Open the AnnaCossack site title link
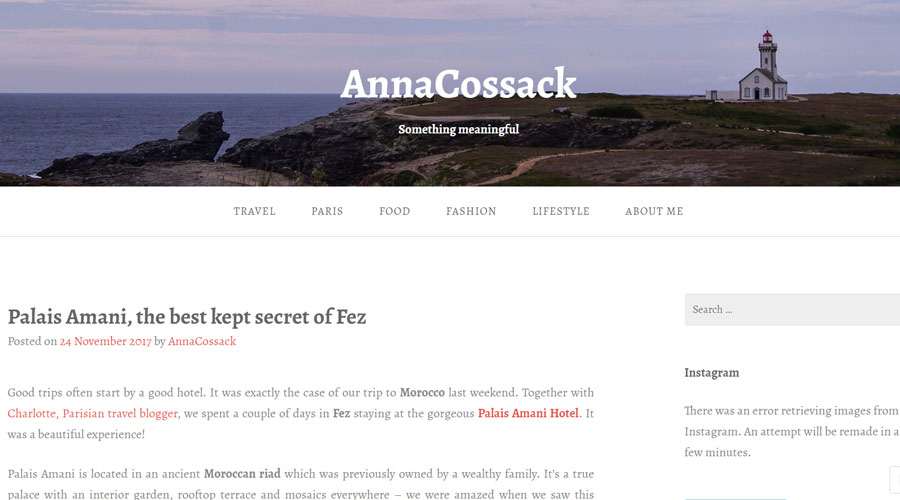The width and height of the screenshot is (900, 500). (458, 84)
